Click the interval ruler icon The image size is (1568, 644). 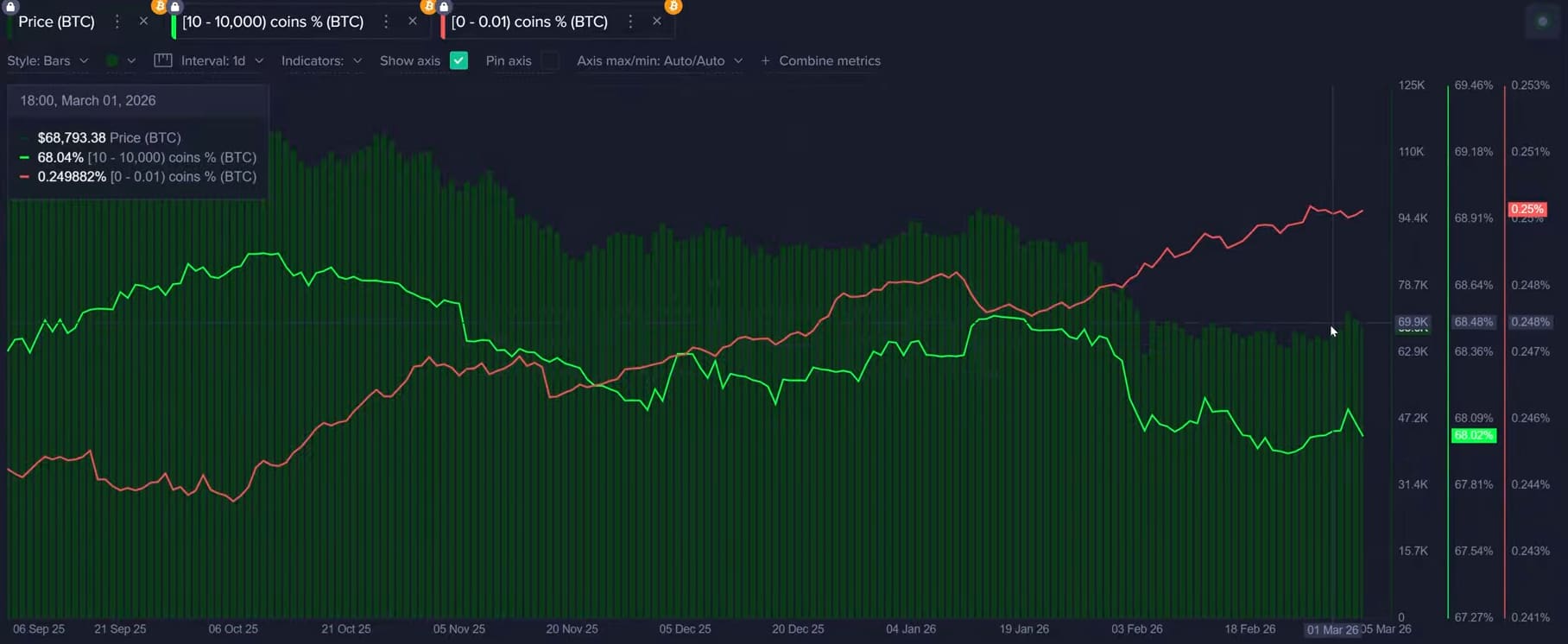[x=162, y=60]
